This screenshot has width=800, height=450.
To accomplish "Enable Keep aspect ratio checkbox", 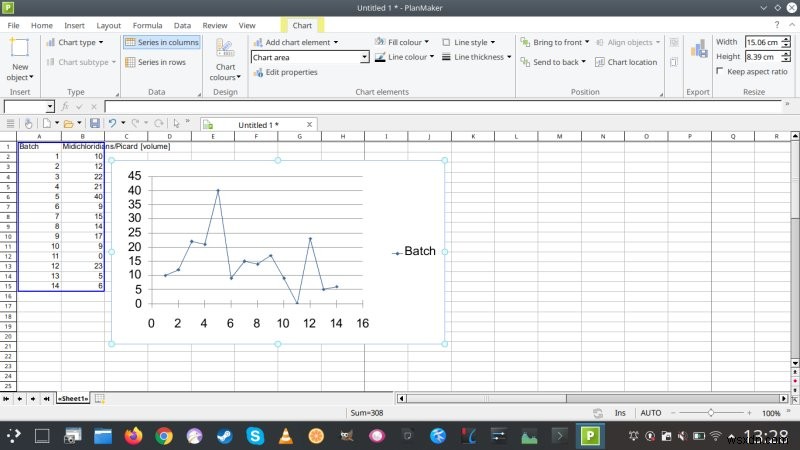I will click(x=719, y=71).
